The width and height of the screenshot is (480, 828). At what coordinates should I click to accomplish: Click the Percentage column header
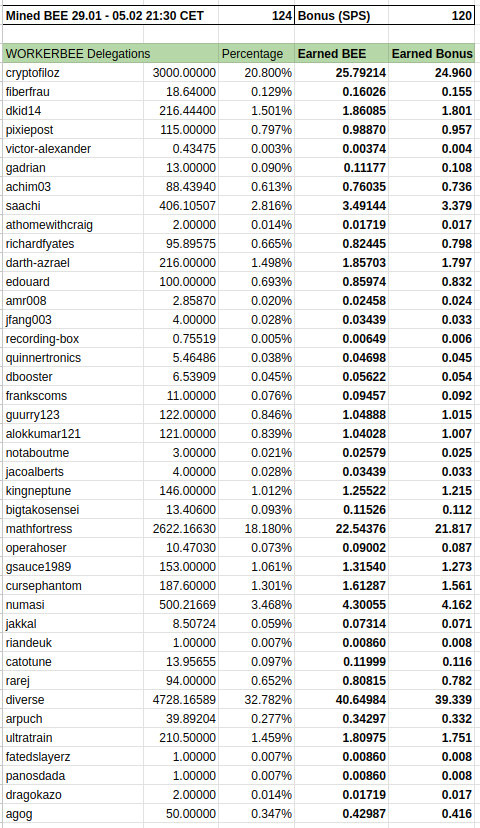click(256, 53)
